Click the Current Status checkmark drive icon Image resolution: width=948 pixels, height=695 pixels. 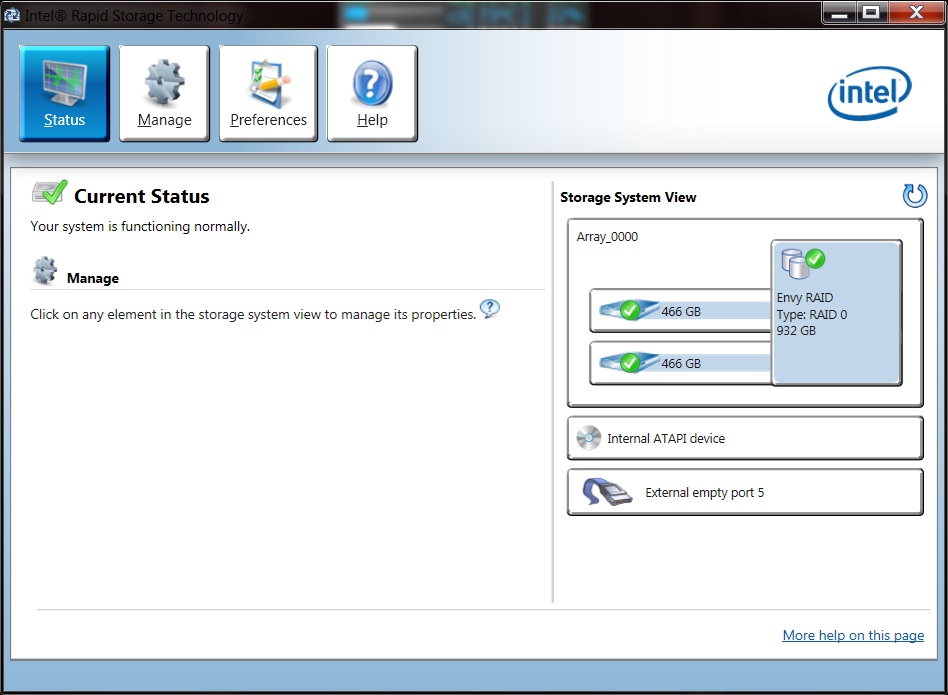[x=50, y=193]
